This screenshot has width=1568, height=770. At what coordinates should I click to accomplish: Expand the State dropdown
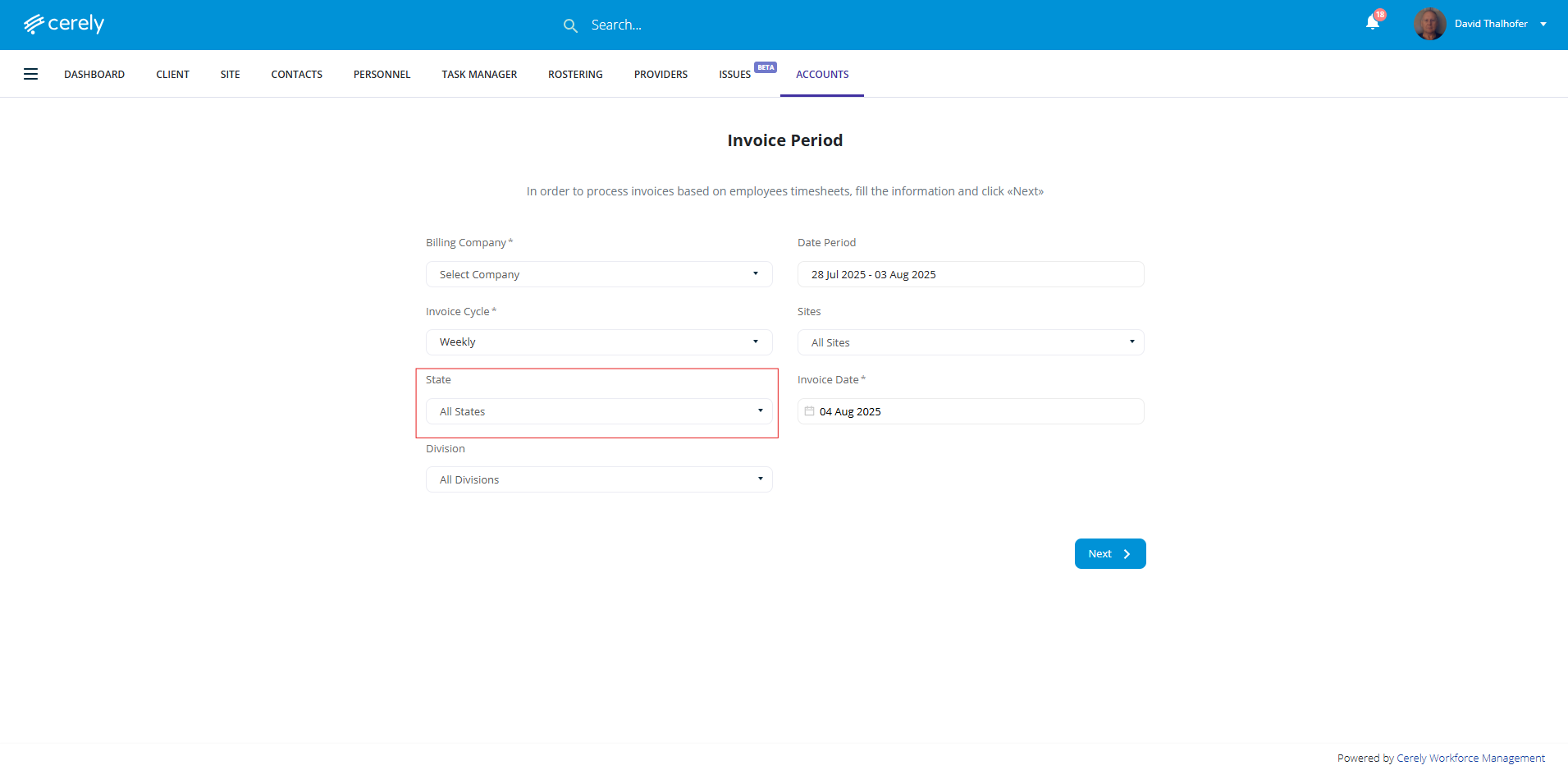click(x=599, y=411)
